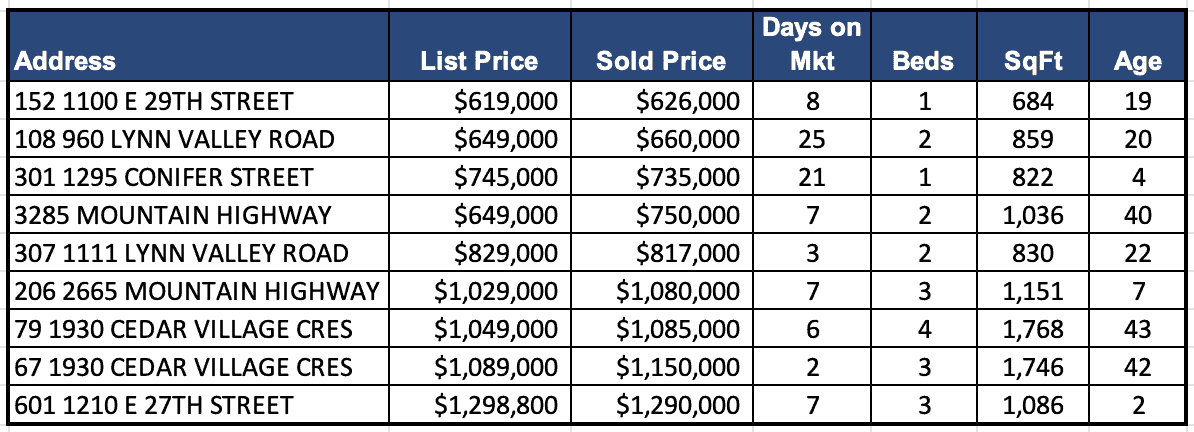Click the 1,768 square footage cell
The image size is (1194, 432).
(x=1027, y=329)
